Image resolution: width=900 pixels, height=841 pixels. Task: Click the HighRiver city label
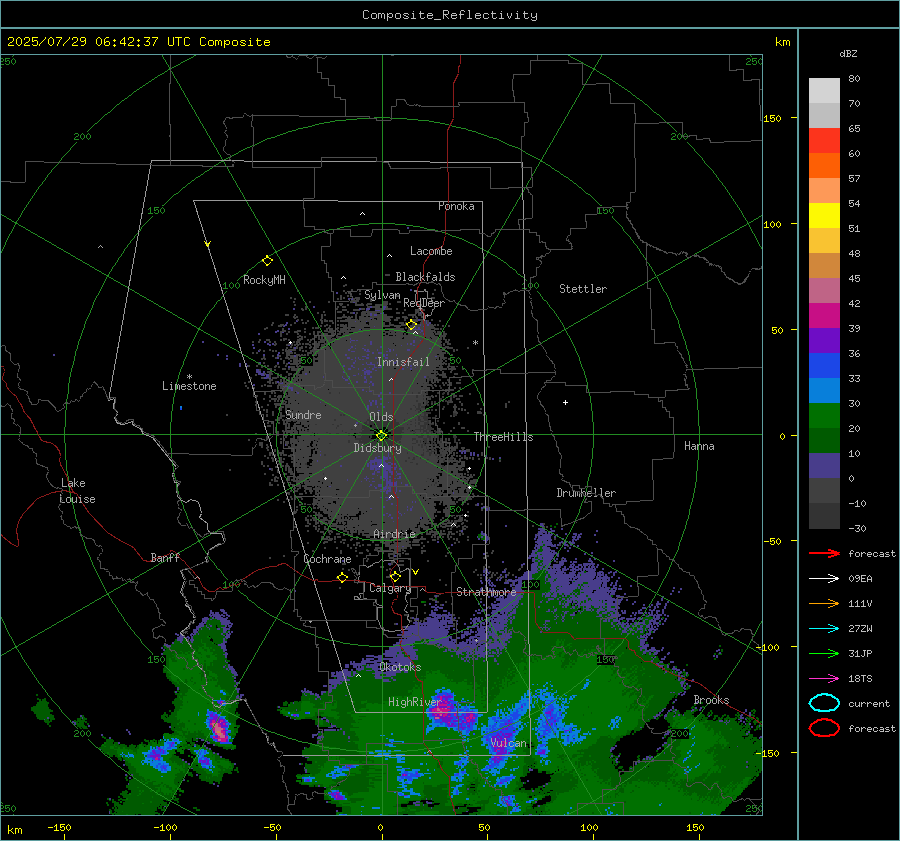[x=414, y=702]
